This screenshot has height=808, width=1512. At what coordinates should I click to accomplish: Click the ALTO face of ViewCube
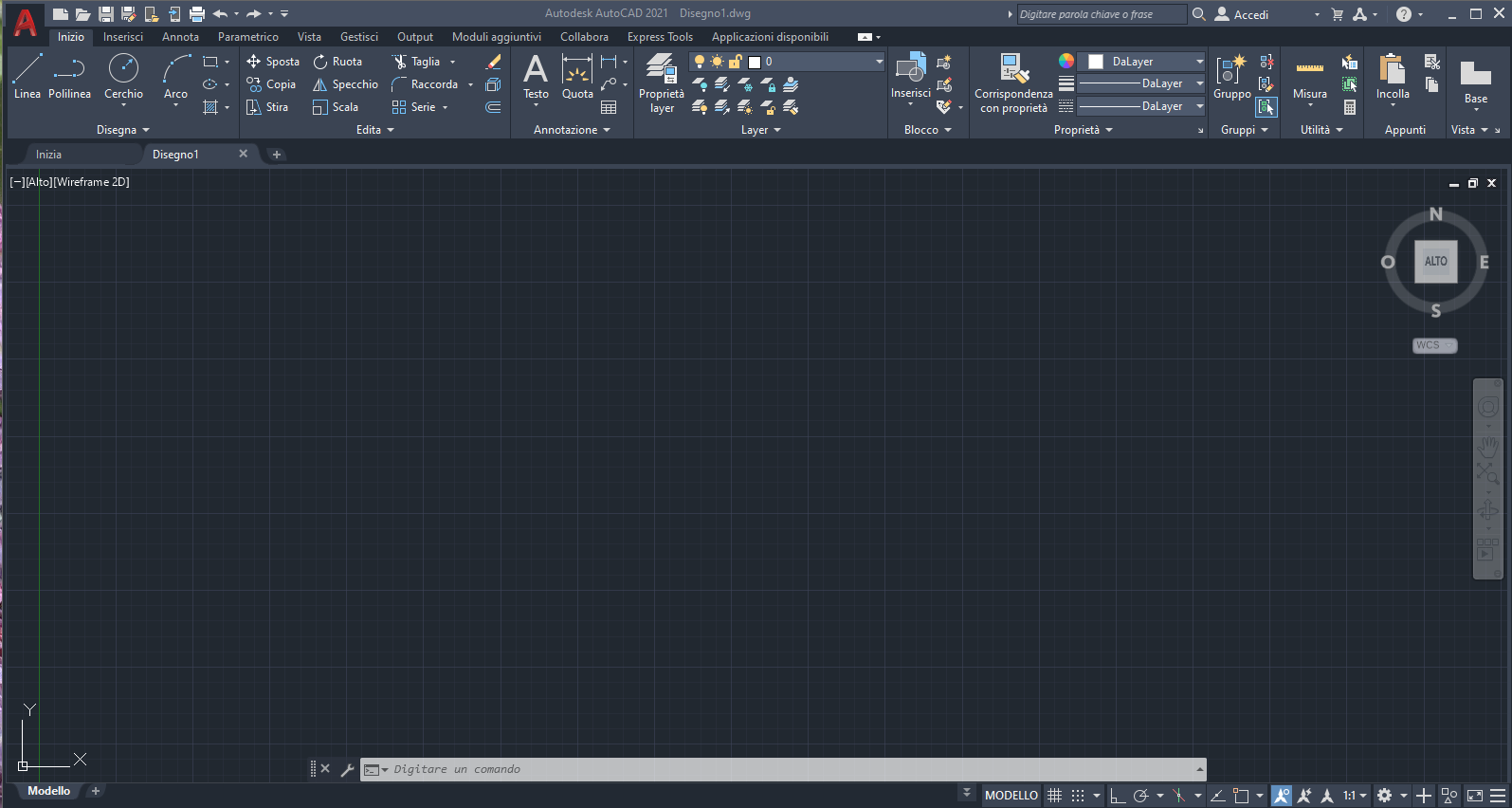(x=1436, y=262)
